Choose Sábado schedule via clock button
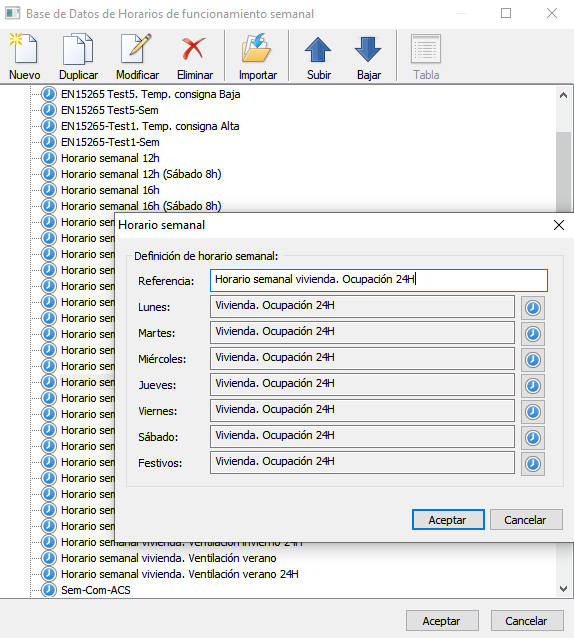The width and height of the screenshot is (574, 638). [x=533, y=438]
